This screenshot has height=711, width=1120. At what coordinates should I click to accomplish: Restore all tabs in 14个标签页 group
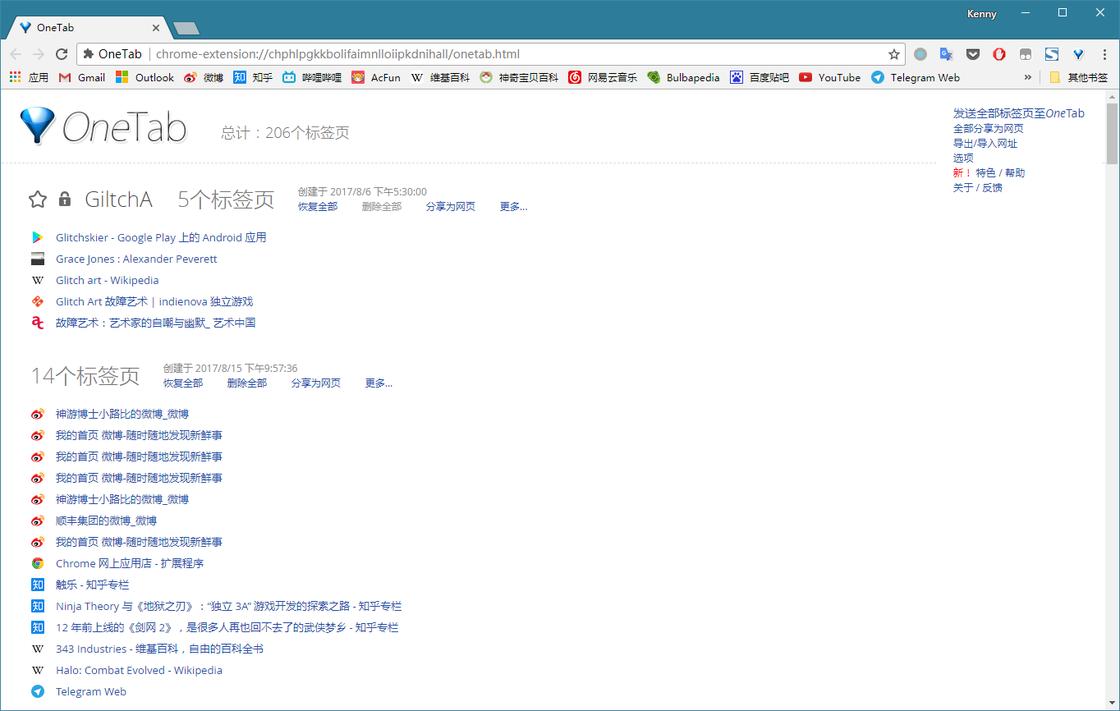pos(183,383)
